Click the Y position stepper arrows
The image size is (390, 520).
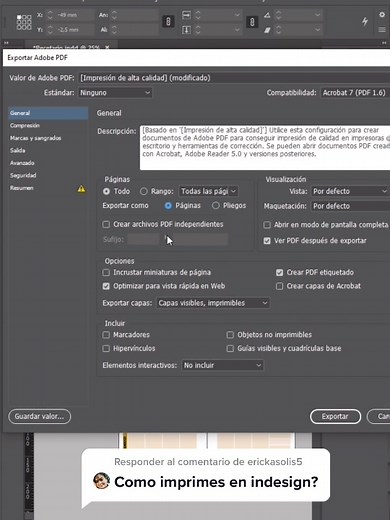pyautogui.click(x=50, y=30)
